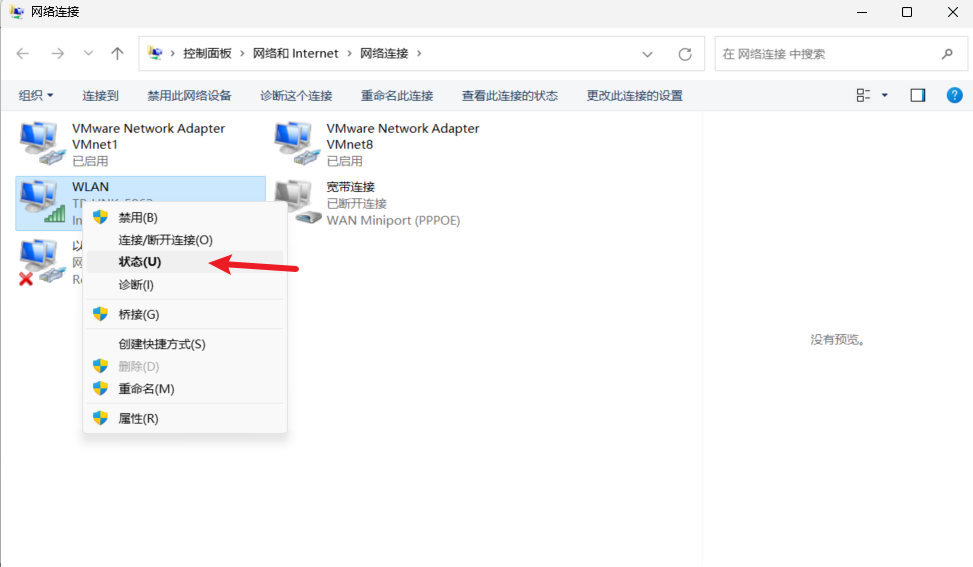This screenshot has width=973, height=567.
Task: Expand the view options dropdown arrow
Action: tap(885, 96)
